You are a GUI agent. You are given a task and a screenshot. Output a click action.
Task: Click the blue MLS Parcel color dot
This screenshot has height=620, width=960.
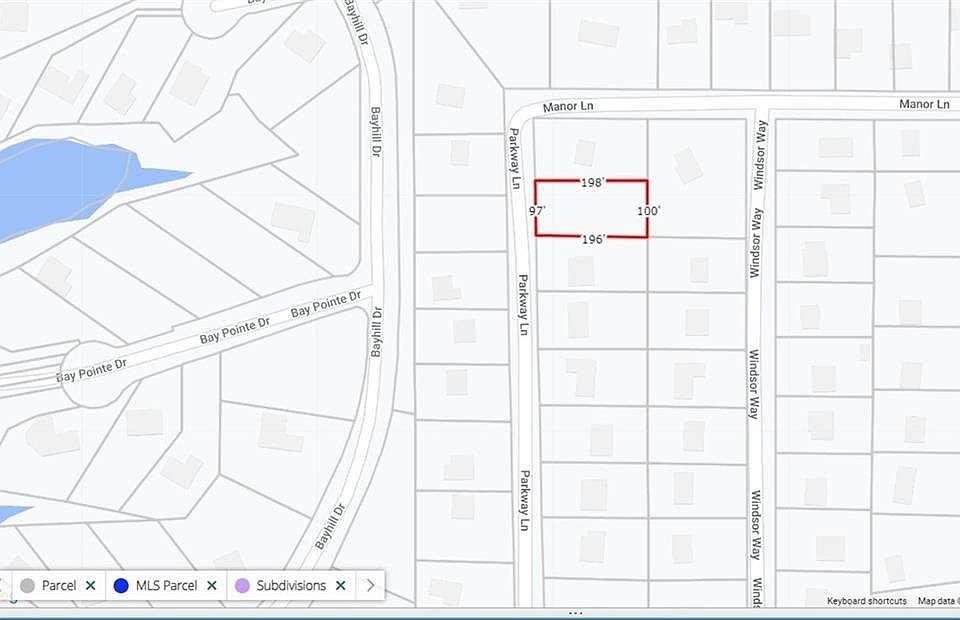[x=121, y=586]
